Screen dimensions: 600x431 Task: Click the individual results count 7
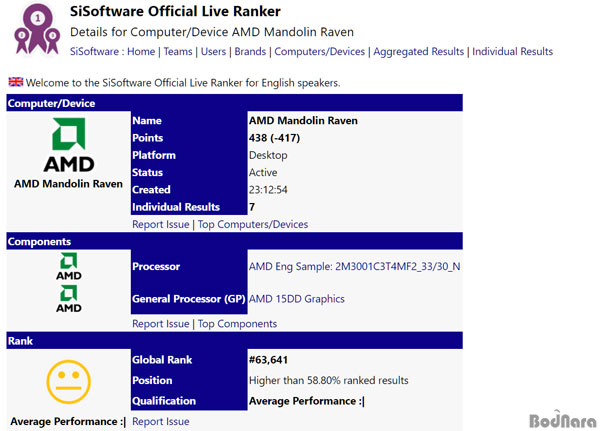[252, 207]
